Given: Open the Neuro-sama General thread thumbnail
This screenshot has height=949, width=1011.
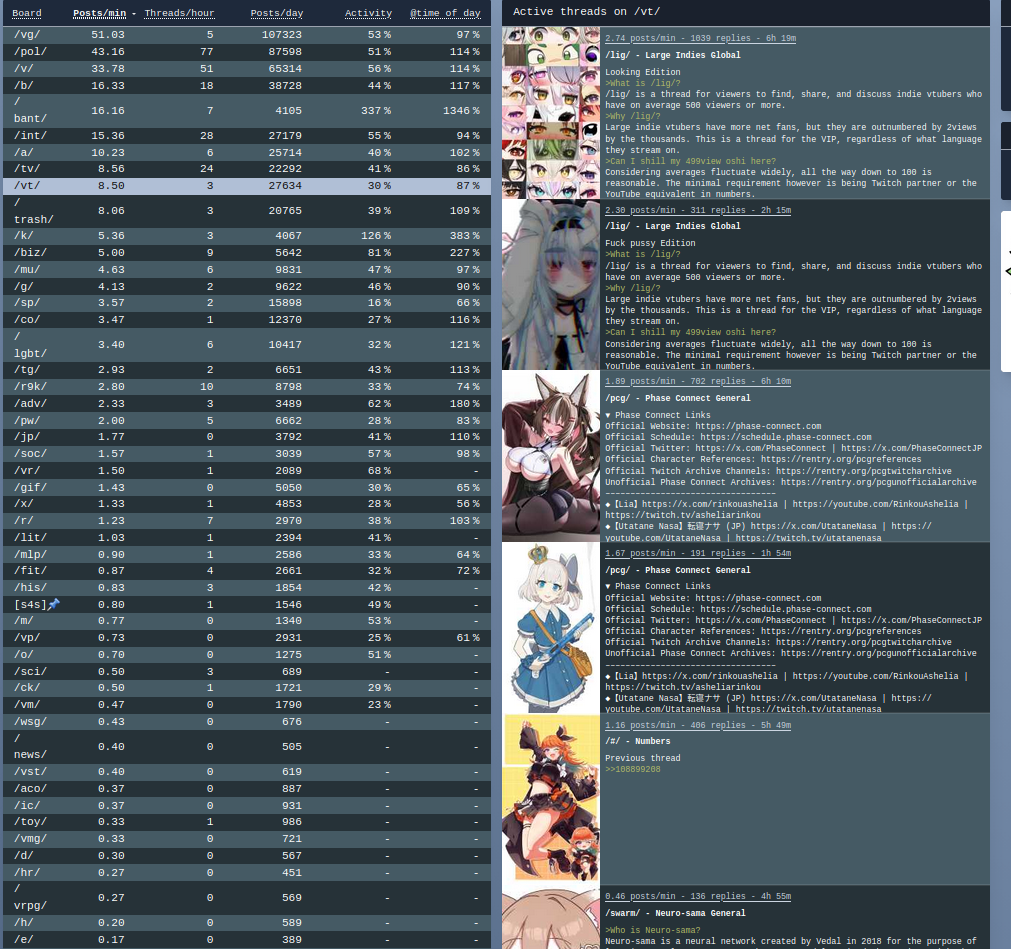Looking at the screenshot, I should (551, 917).
